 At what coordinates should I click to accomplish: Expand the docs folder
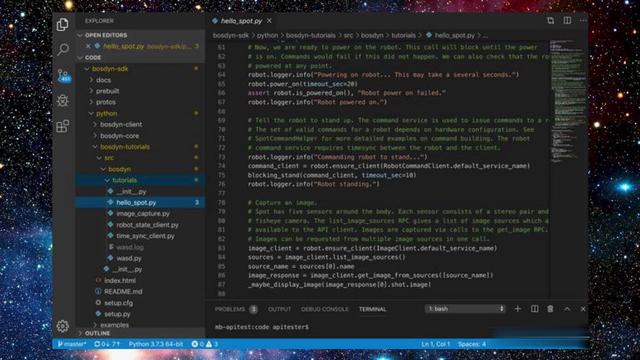pos(103,80)
